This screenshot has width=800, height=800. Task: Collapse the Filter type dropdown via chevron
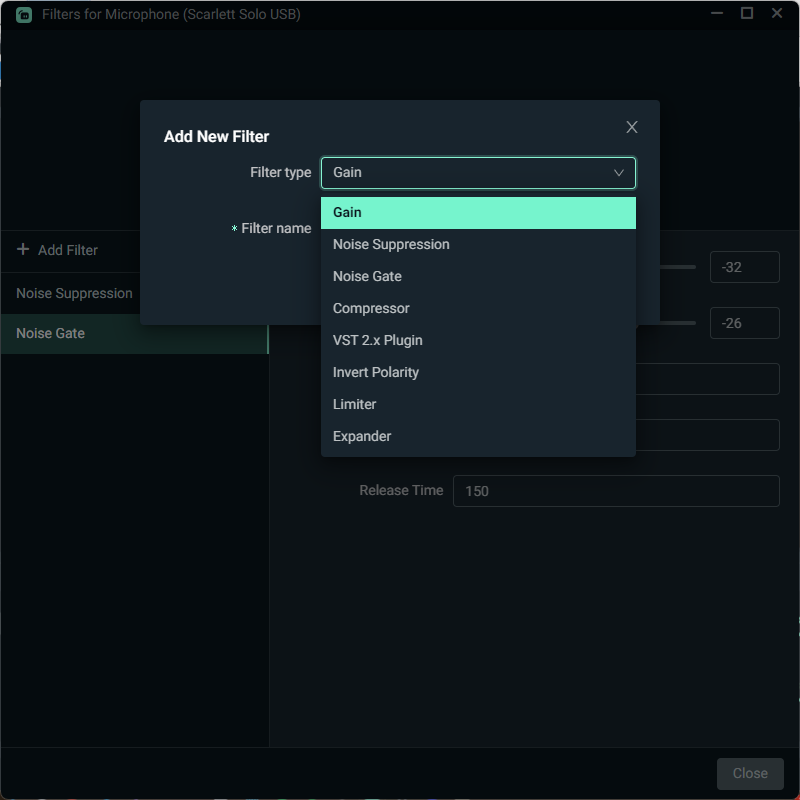[x=619, y=173]
